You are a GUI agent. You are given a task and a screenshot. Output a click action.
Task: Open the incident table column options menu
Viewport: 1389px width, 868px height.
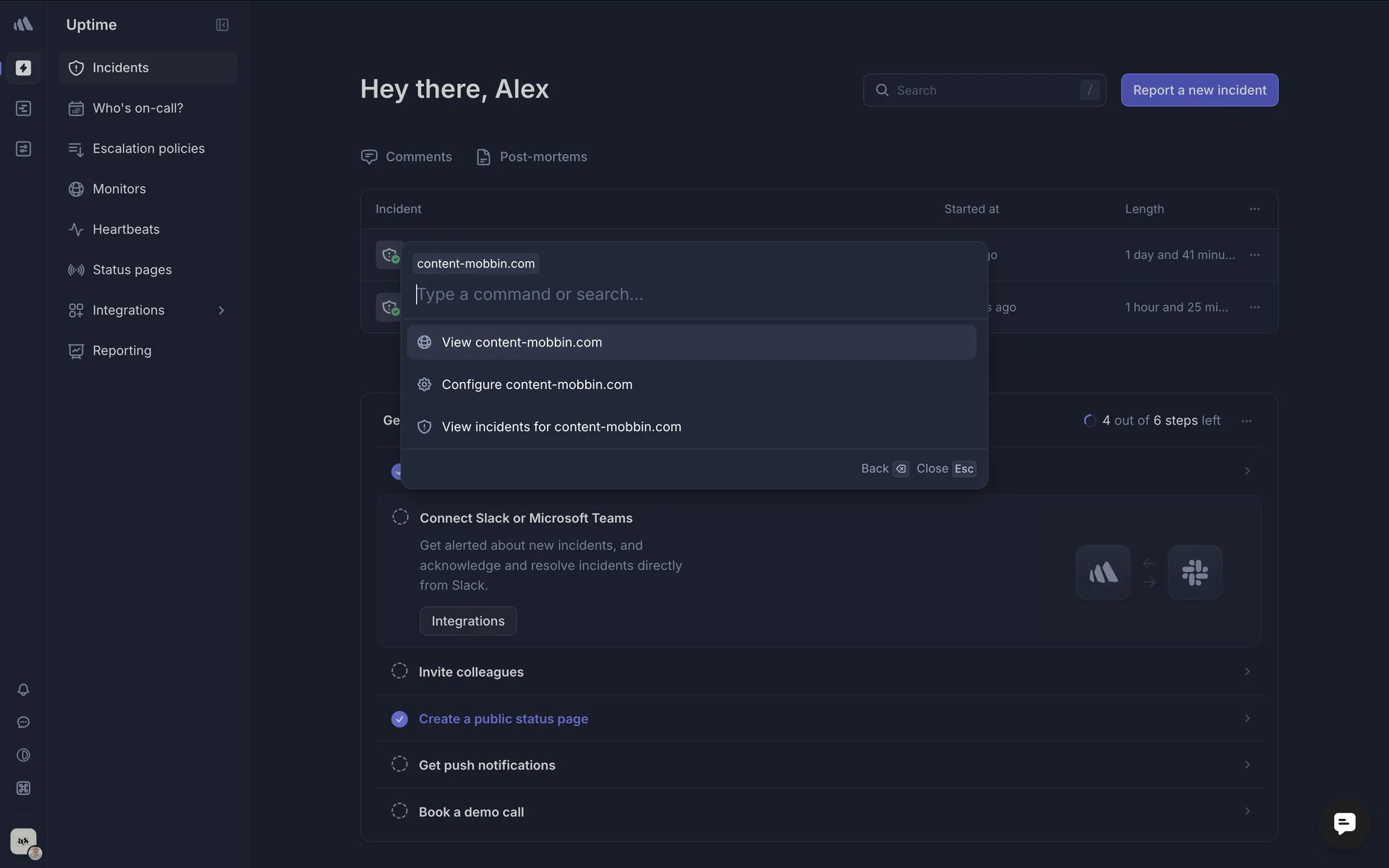click(1254, 209)
